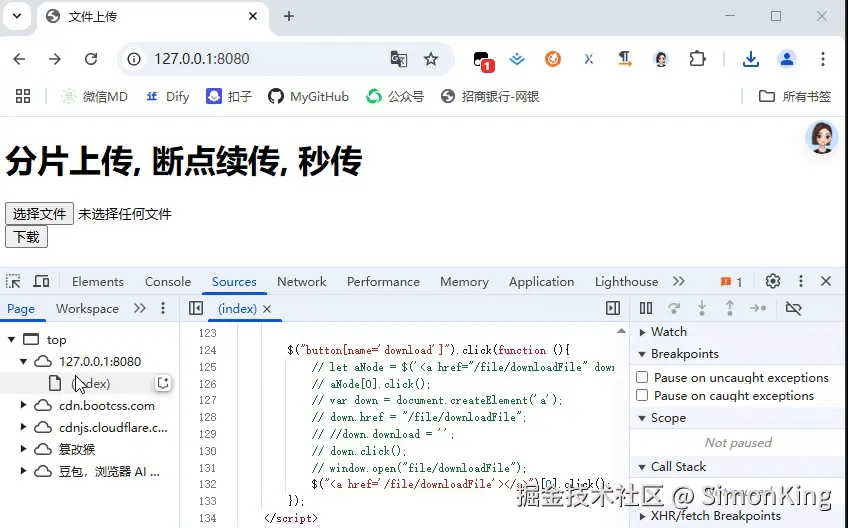Hide the Sources navigator sidebar
Screen dimensions: 848x528
tap(196, 308)
